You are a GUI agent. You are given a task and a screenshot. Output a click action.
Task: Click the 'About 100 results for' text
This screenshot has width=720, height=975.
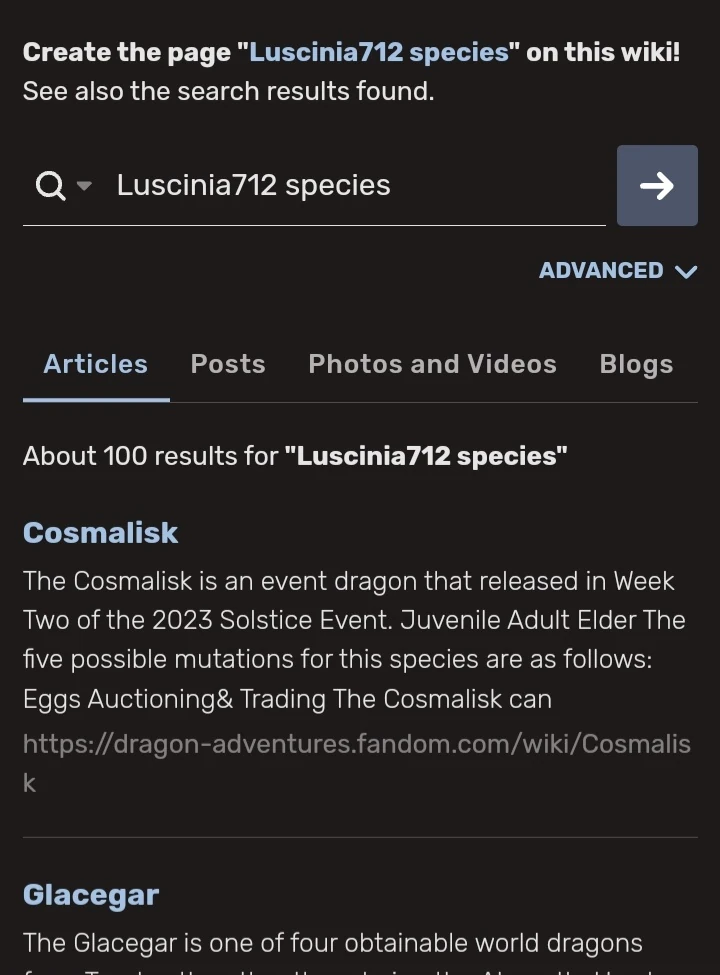pyautogui.click(x=150, y=456)
